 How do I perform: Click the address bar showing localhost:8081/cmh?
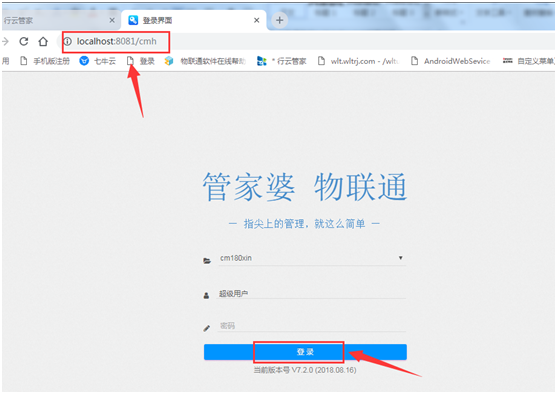(x=116, y=42)
